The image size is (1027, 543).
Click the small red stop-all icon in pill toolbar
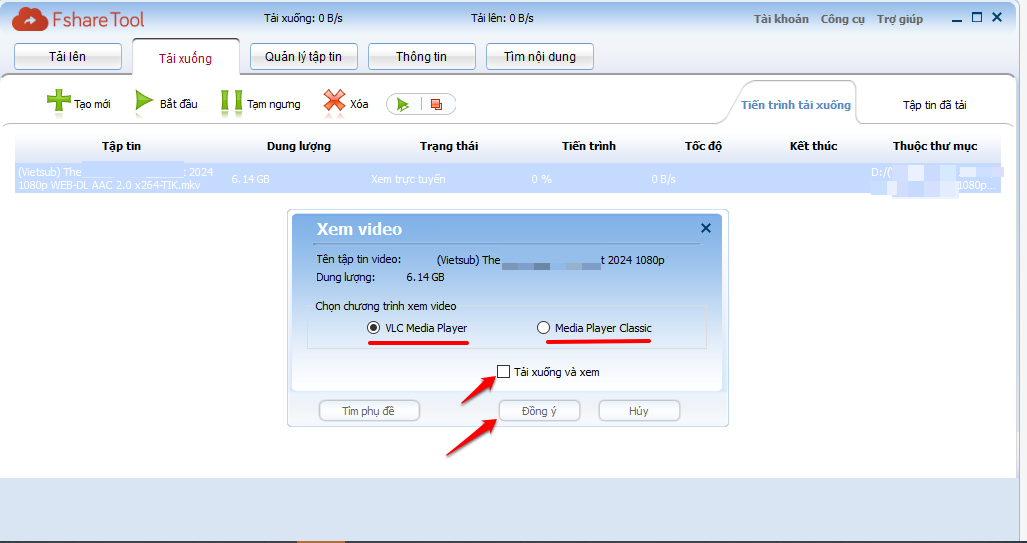(x=436, y=104)
